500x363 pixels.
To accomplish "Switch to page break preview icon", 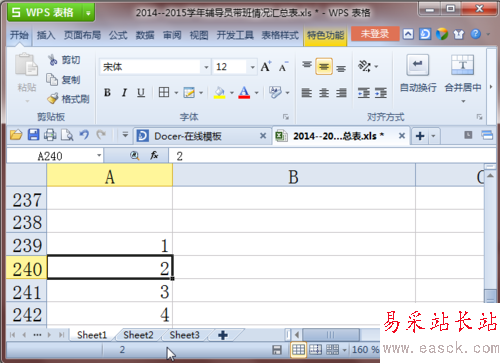I will click(x=316, y=350).
